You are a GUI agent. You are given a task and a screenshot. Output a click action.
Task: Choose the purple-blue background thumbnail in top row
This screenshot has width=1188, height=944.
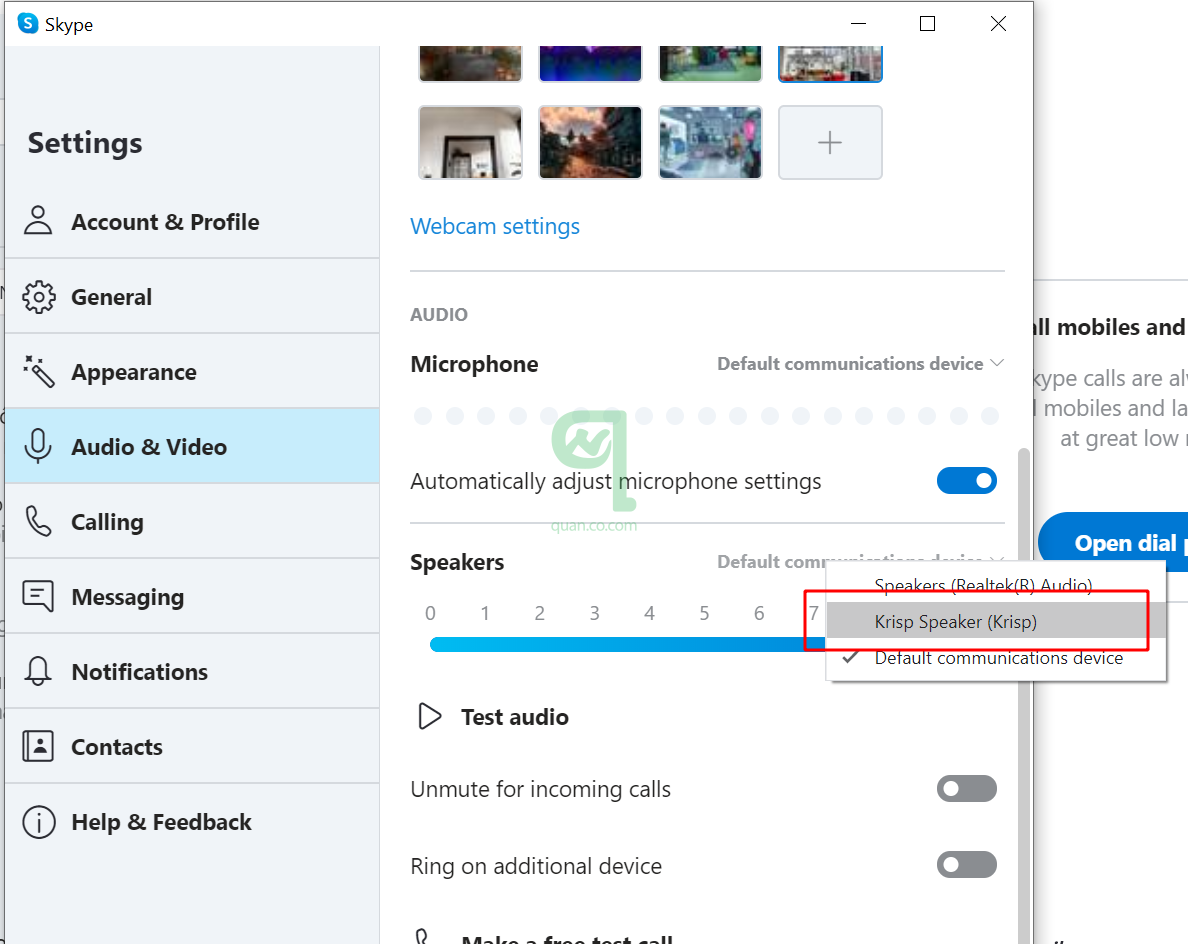coord(590,63)
